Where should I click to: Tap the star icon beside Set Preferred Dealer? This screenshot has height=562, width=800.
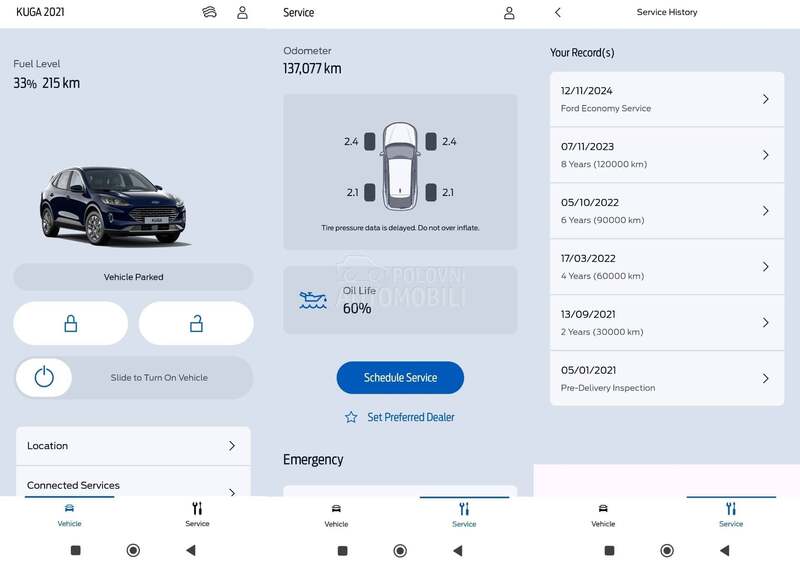tap(351, 417)
